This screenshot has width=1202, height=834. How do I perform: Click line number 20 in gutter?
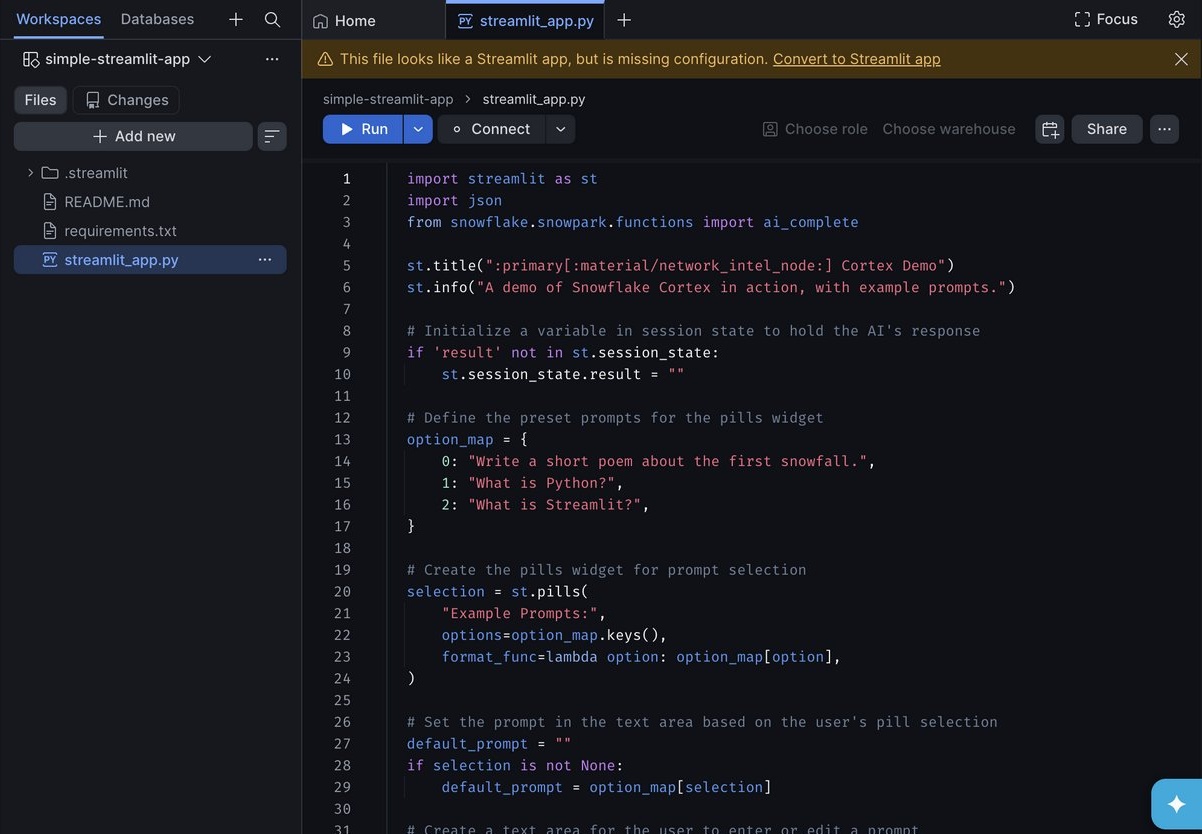coord(343,592)
